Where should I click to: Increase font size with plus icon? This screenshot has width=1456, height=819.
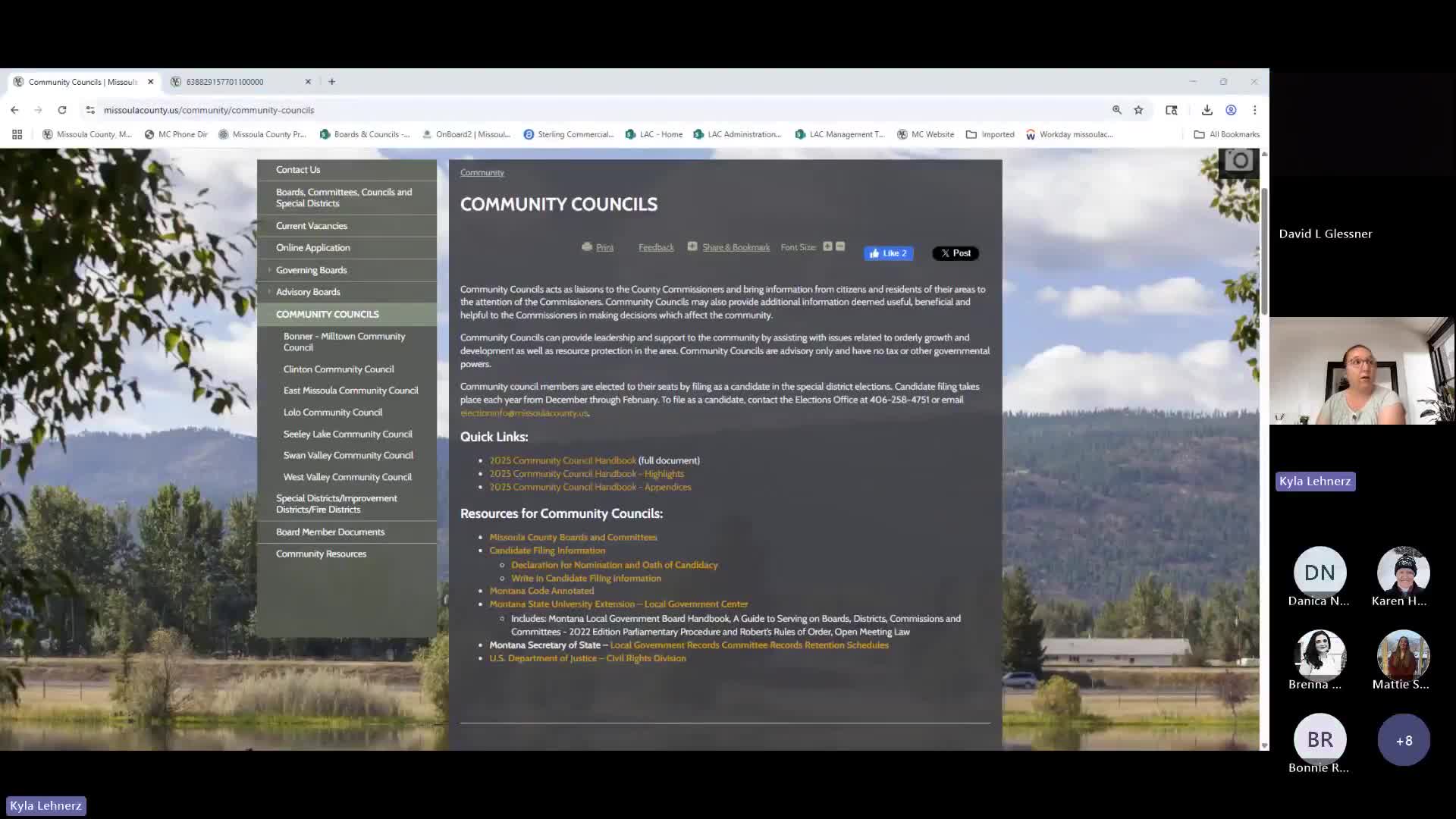tap(827, 246)
